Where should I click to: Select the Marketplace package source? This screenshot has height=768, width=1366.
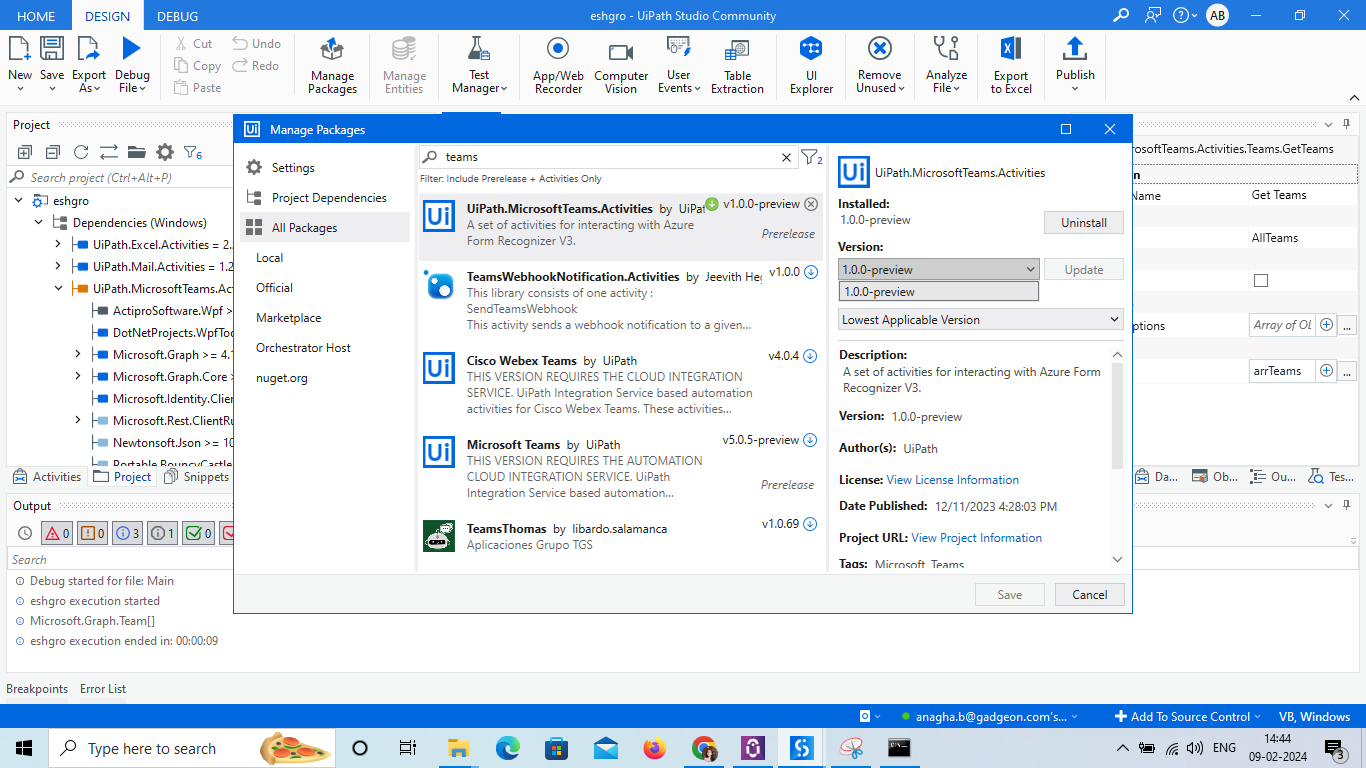[289, 318]
